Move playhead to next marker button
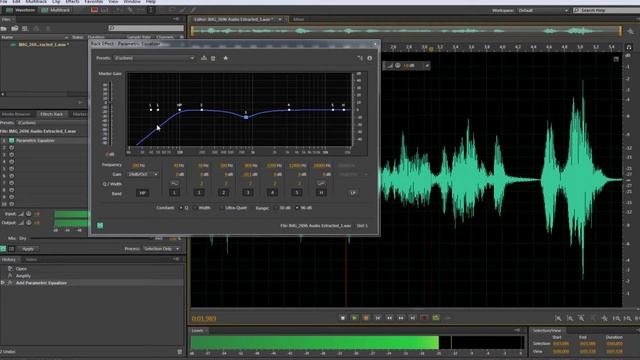The image size is (640, 360). (x=413, y=318)
